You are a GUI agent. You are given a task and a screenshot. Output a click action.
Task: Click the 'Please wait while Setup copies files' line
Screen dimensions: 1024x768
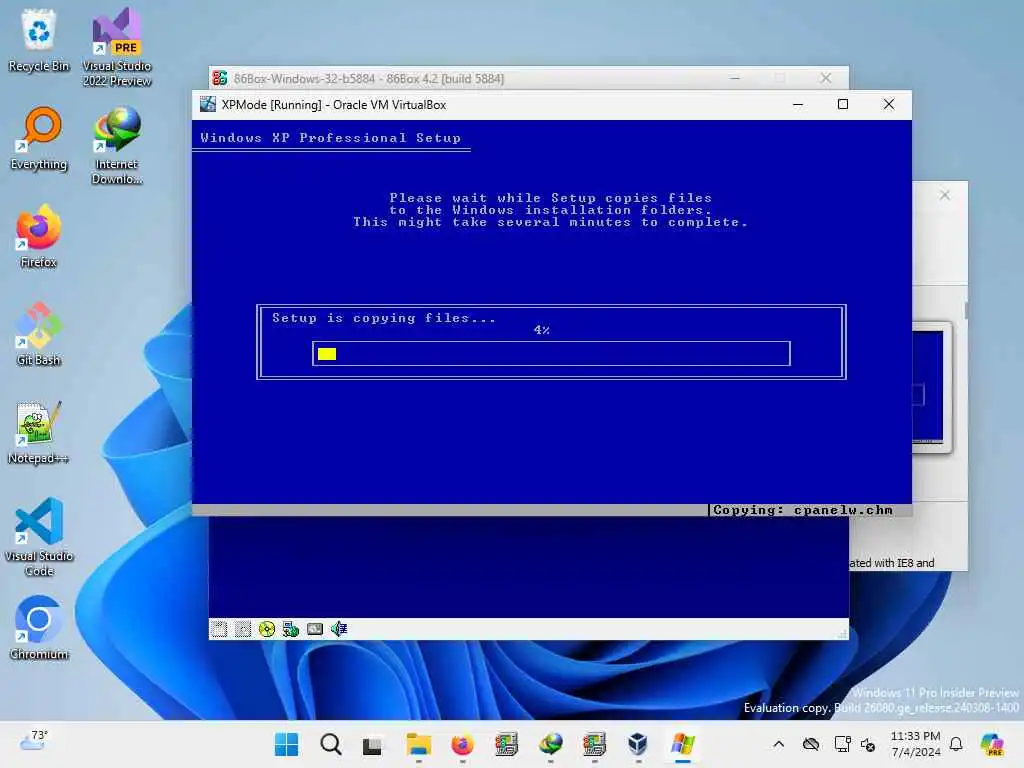point(551,197)
